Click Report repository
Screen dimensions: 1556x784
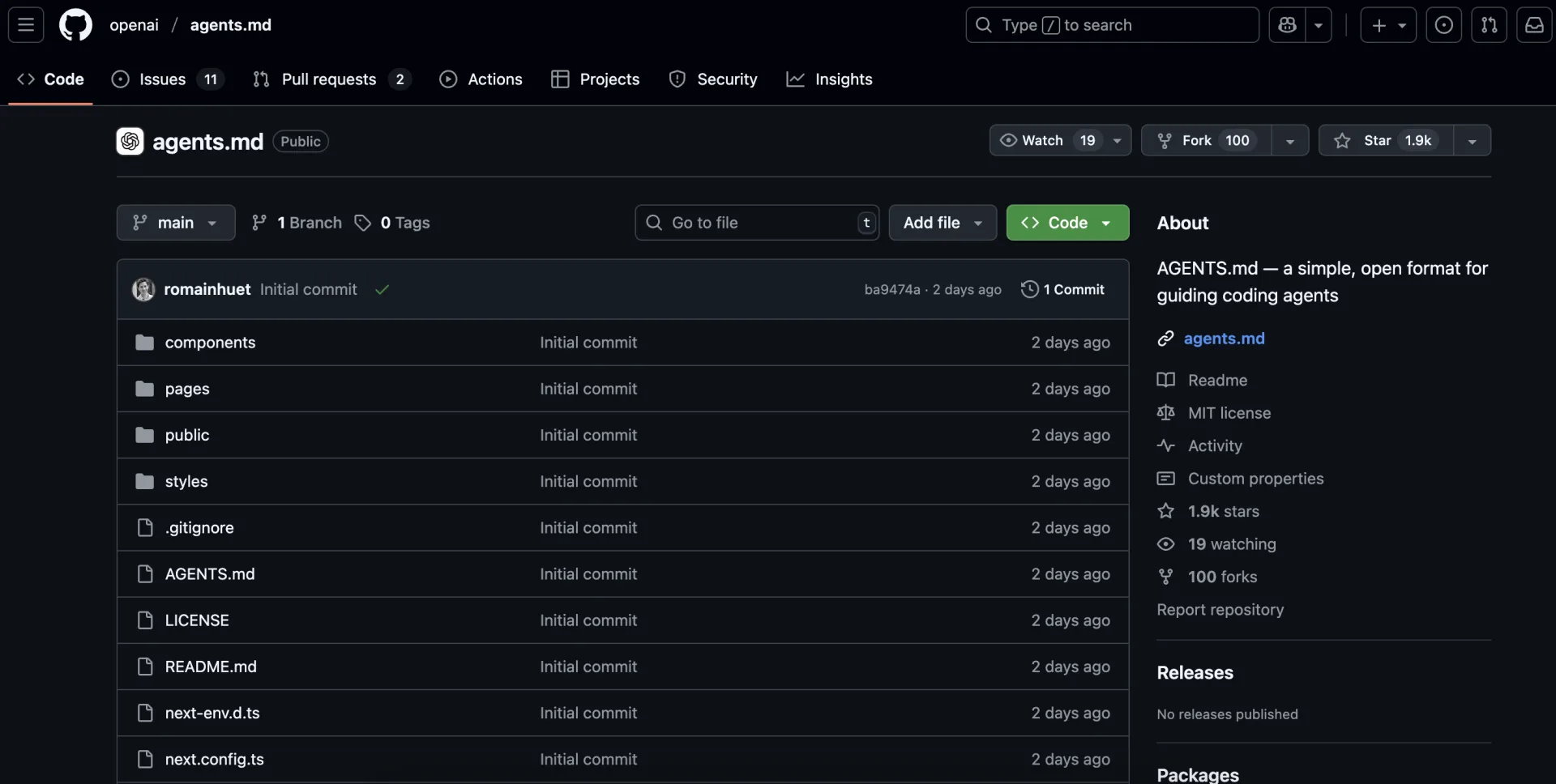(1220, 610)
